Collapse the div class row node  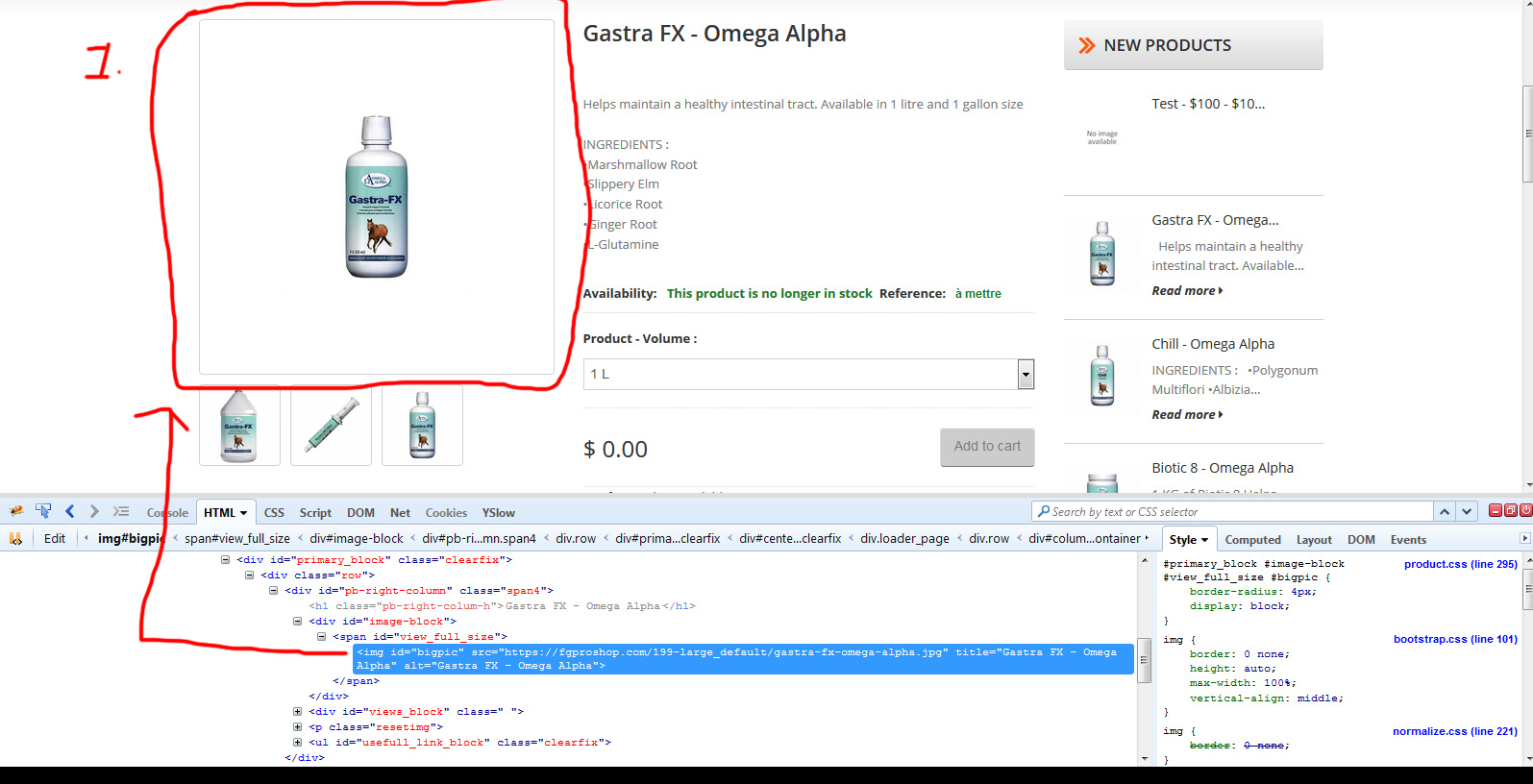pyautogui.click(x=249, y=576)
